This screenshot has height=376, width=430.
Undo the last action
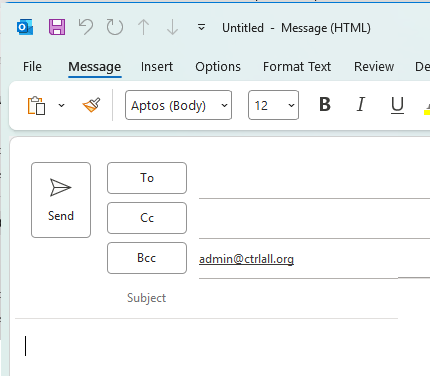(86, 27)
